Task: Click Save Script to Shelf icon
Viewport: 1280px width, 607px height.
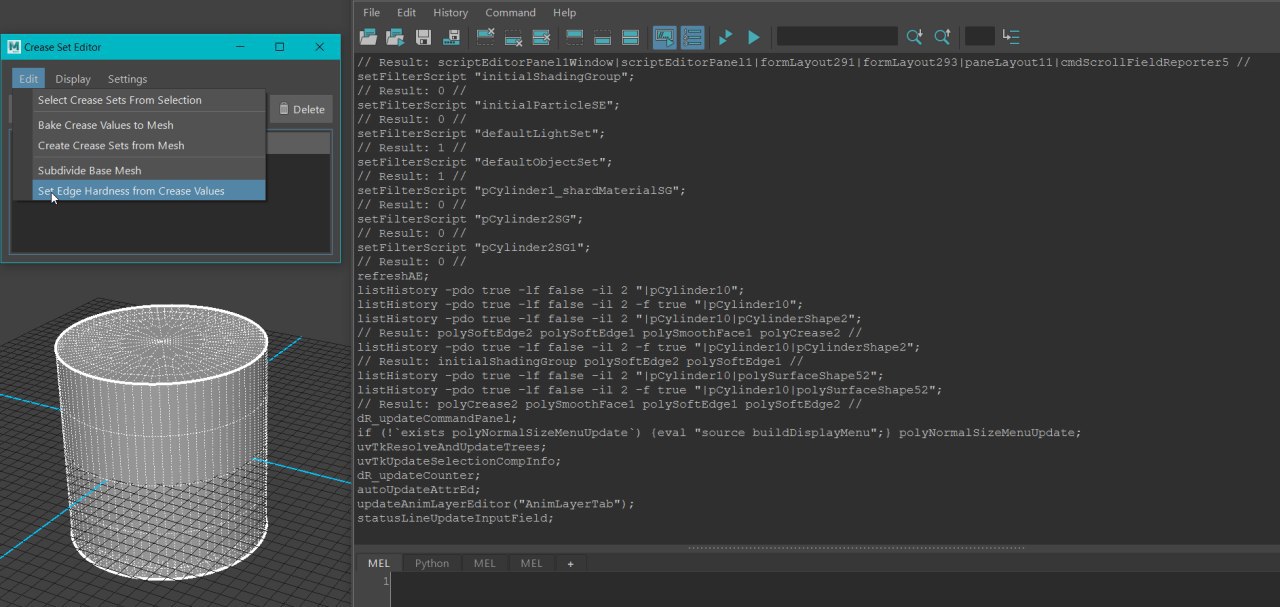Action: tap(451, 37)
